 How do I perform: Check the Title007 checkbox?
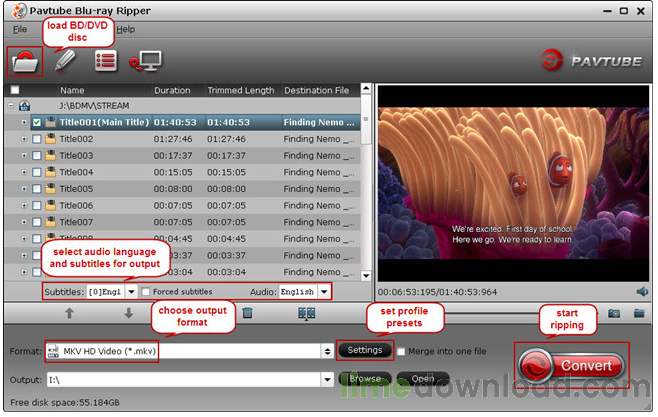coord(37,222)
